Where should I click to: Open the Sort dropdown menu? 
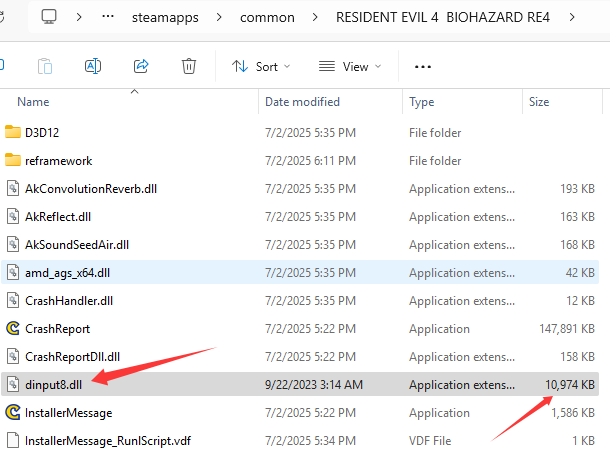[261, 66]
